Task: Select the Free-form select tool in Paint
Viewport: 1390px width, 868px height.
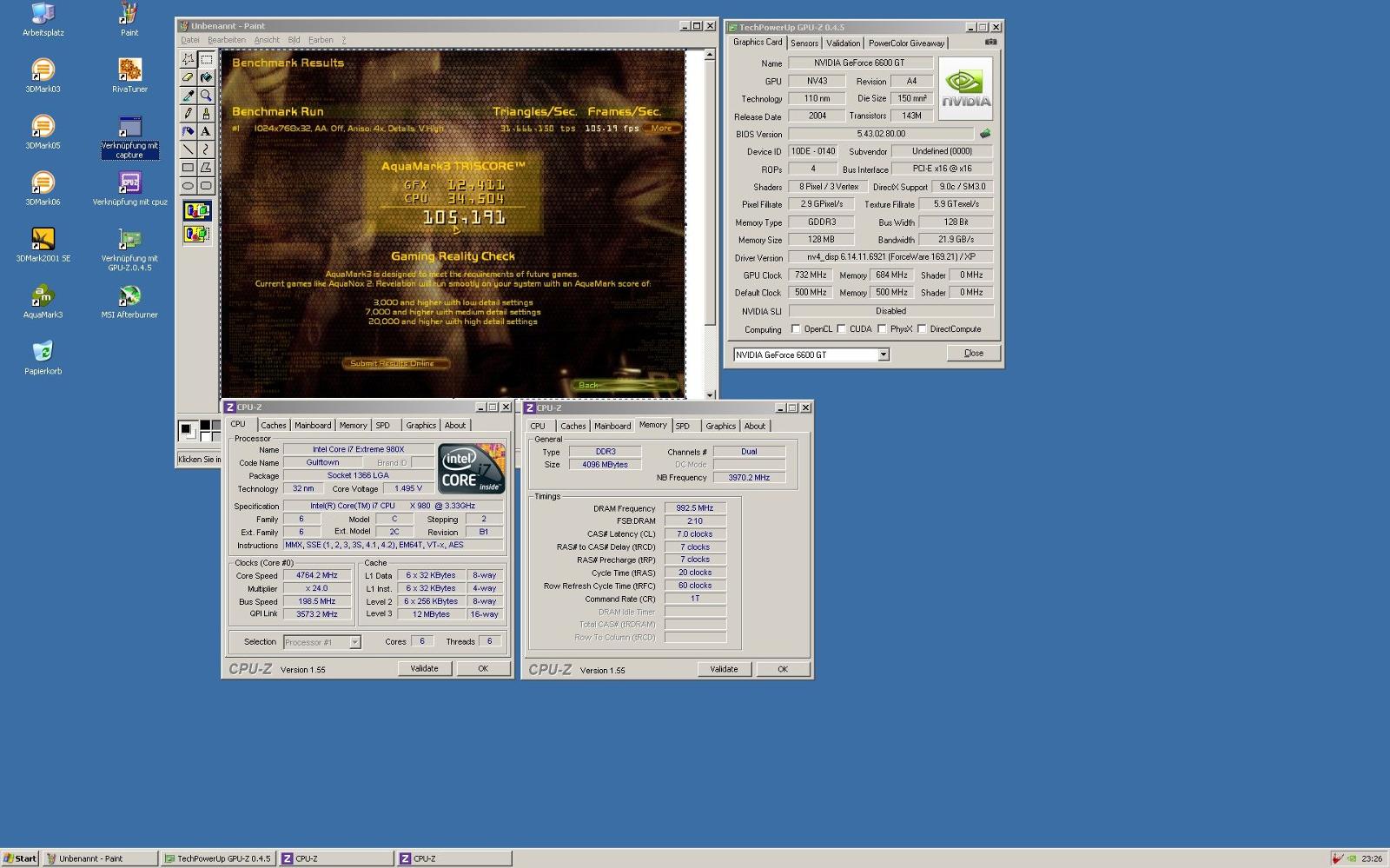Action: click(x=188, y=59)
